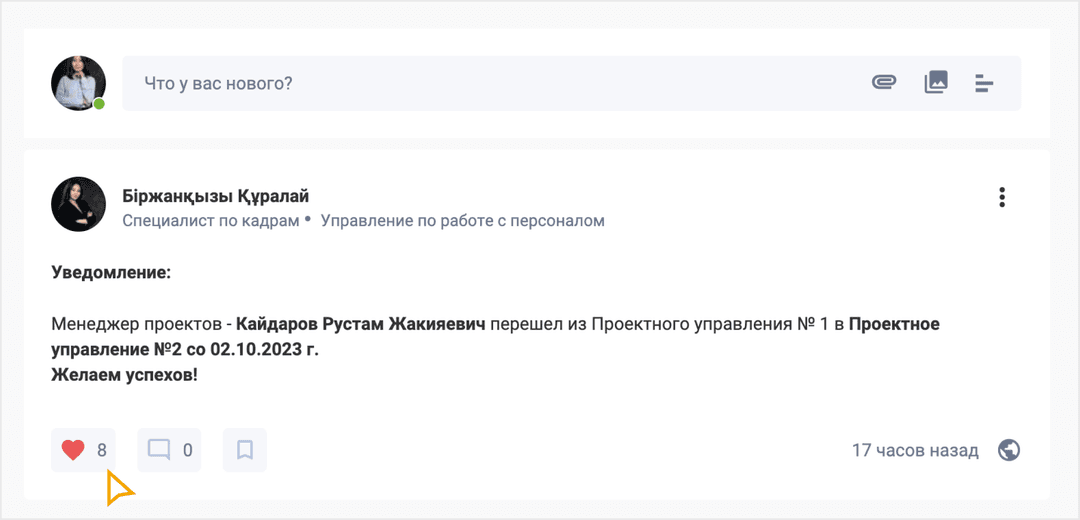Image resolution: width=1080 pixels, height=520 pixels.
Task: Click the green online status dot
Action: pos(99,104)
